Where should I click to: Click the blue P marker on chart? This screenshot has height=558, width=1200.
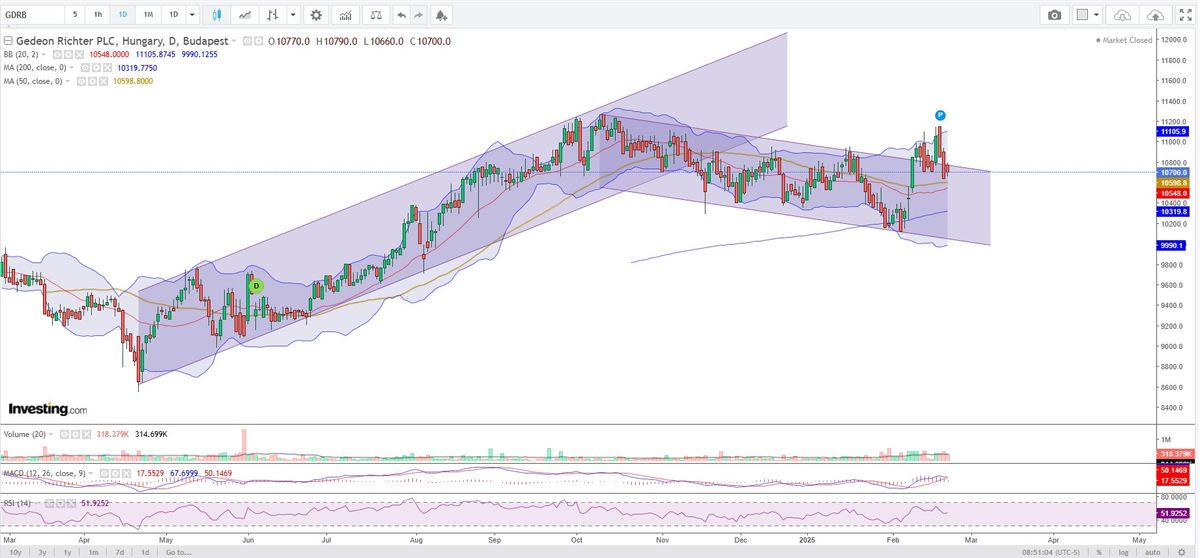[941, 116]
